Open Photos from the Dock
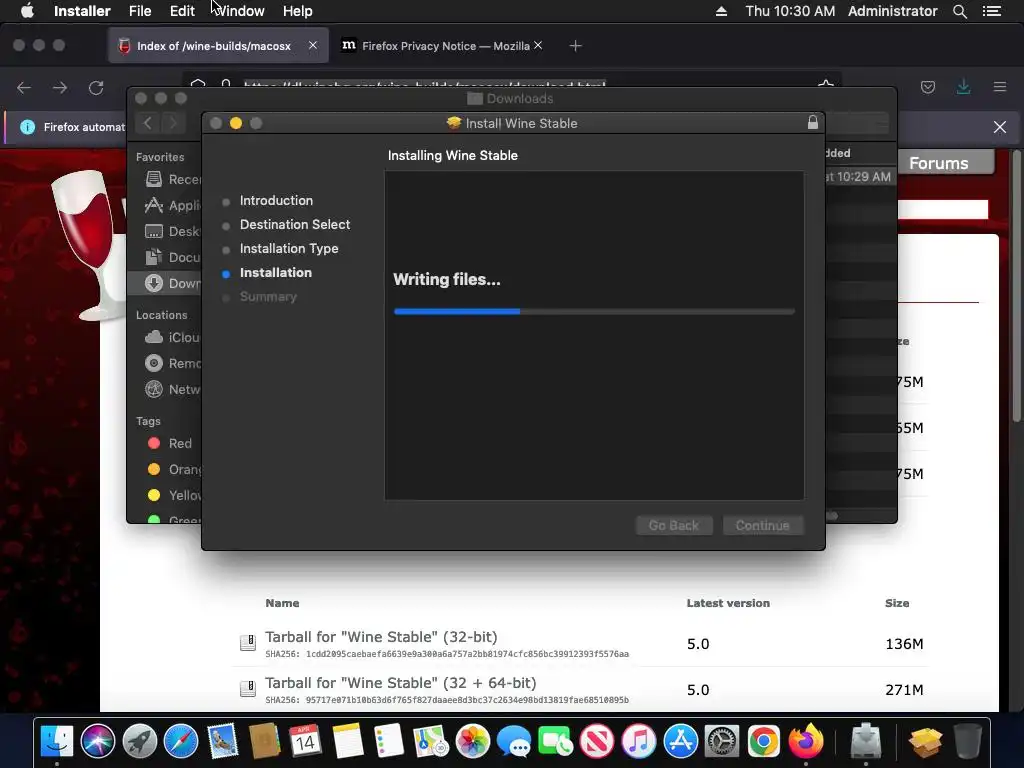The height and width of the screenshot is (768, 1024). 472,741
